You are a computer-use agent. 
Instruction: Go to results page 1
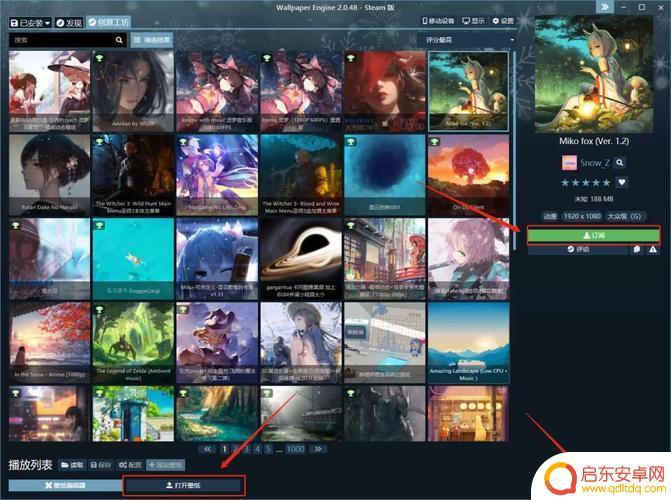point(225,449)
